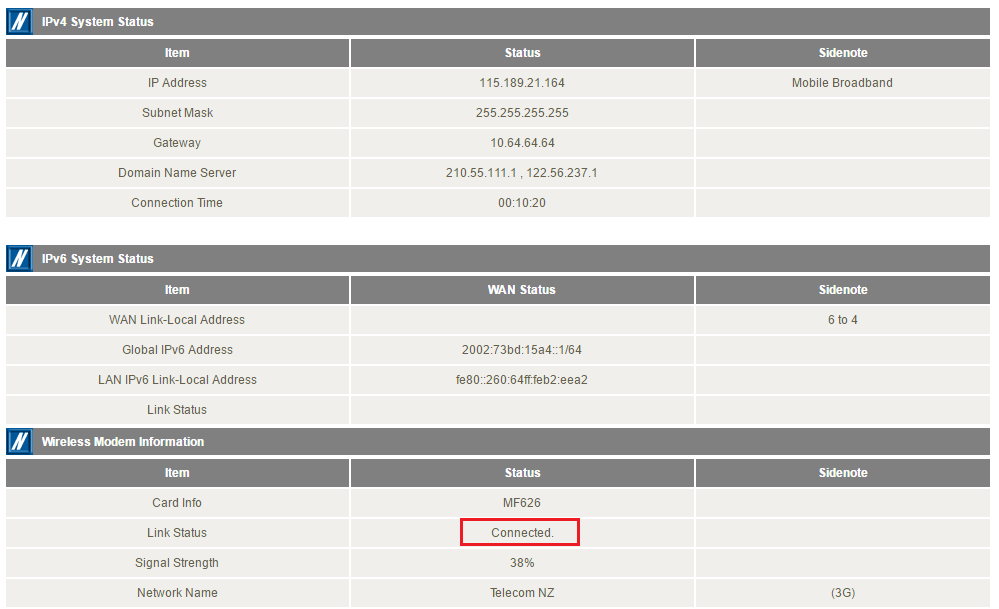The image size is (999, 609).
Task: Click the Status header in the IPv4 table
Action: pos(522,53)
